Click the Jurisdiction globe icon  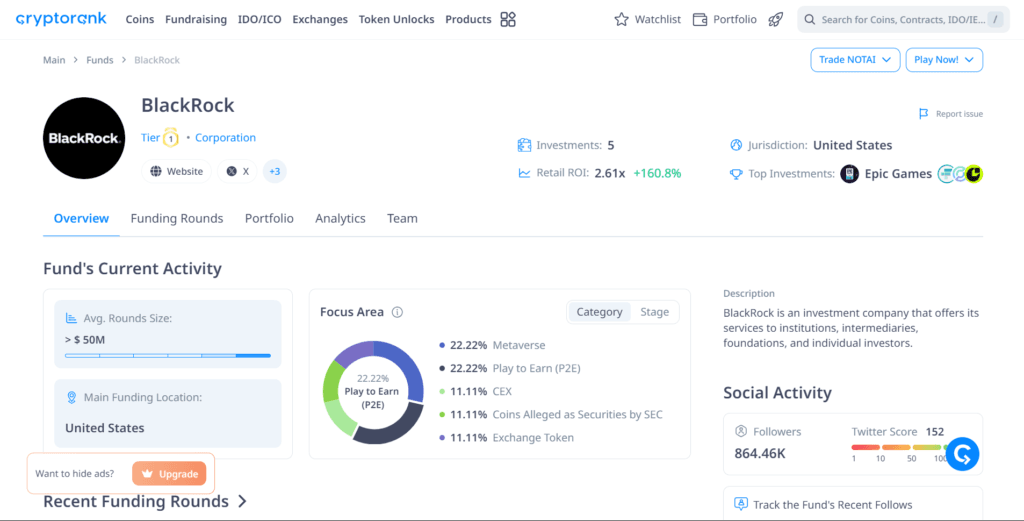736,145
